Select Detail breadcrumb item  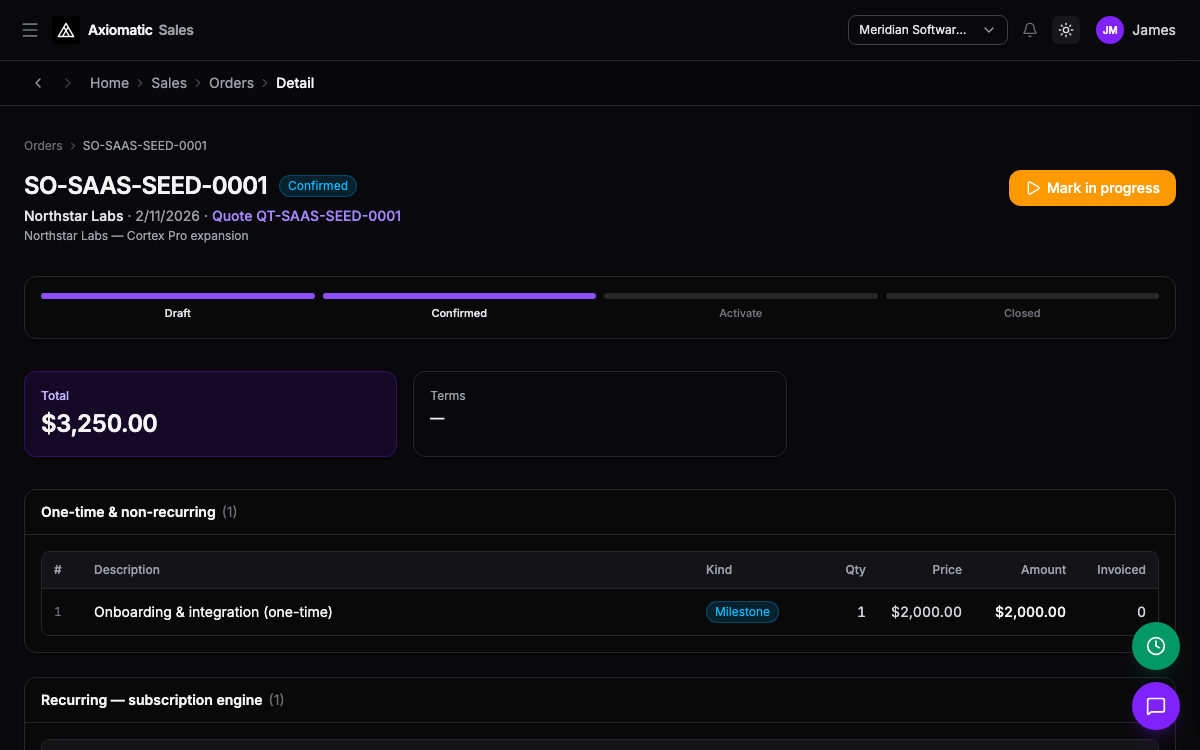(x=295, y=83)
